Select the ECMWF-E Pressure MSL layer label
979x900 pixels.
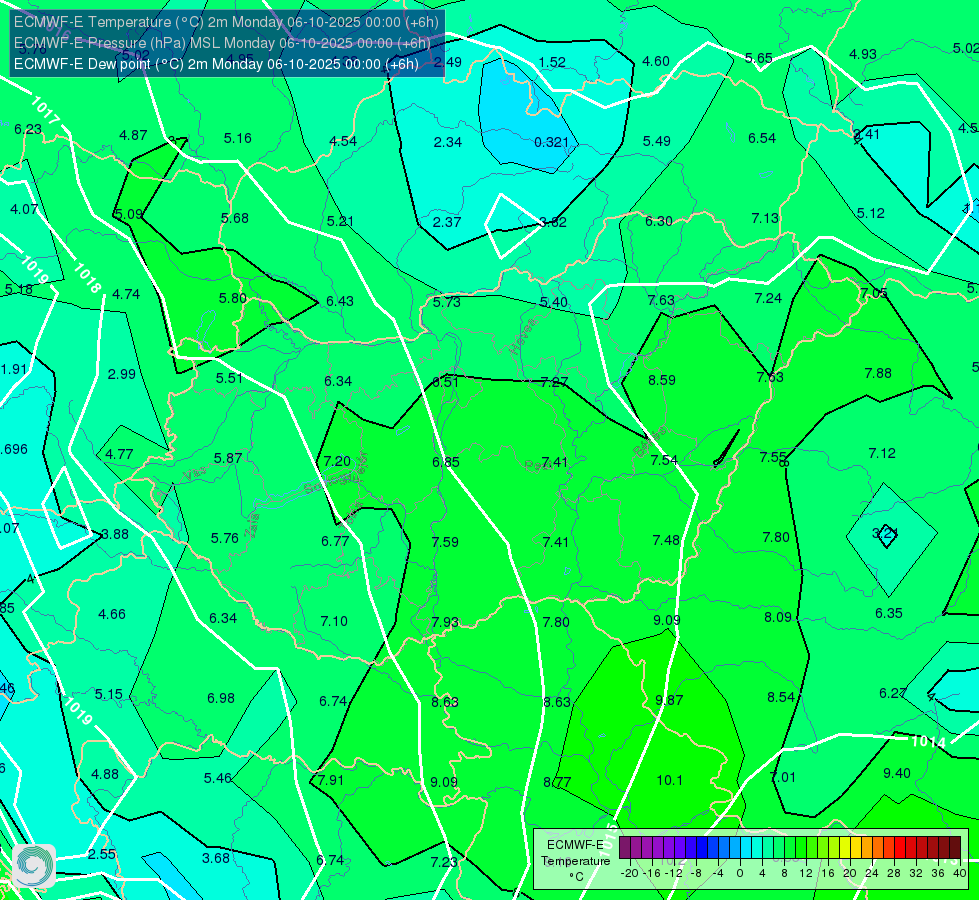(x=222, y=43)
